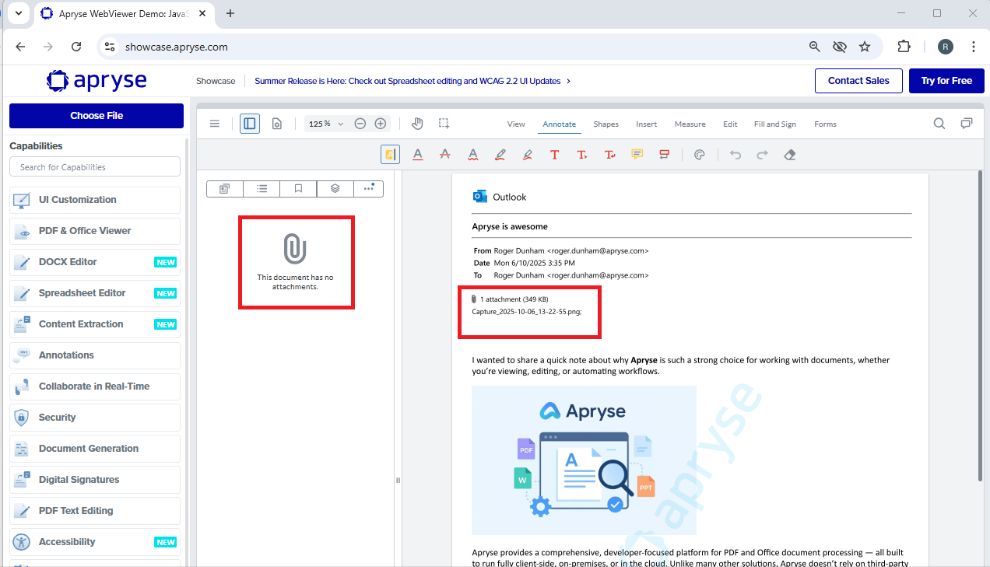
Task: Open the more panels ellipsis tab
Action: [x=369, y=189]
